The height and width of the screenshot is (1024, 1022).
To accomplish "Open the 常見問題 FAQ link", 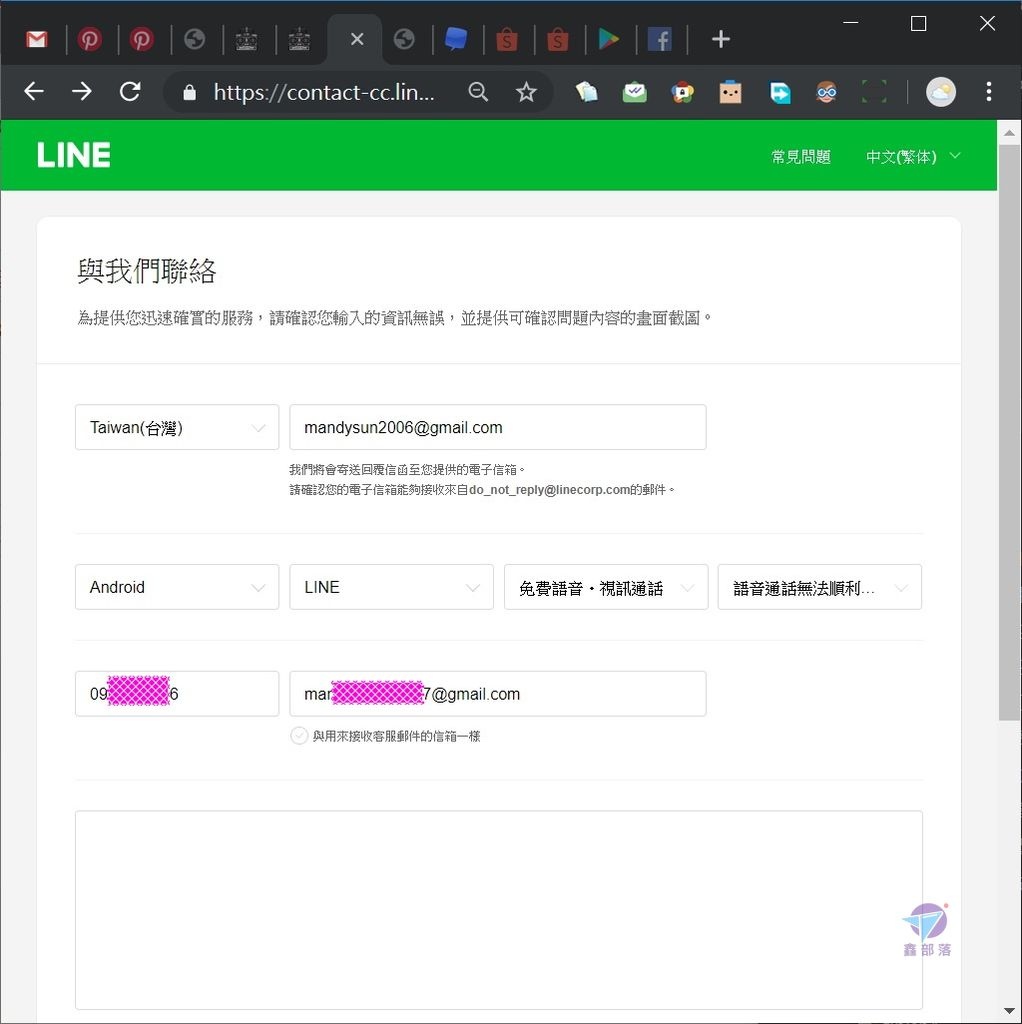I will click(x=801, y=157).
